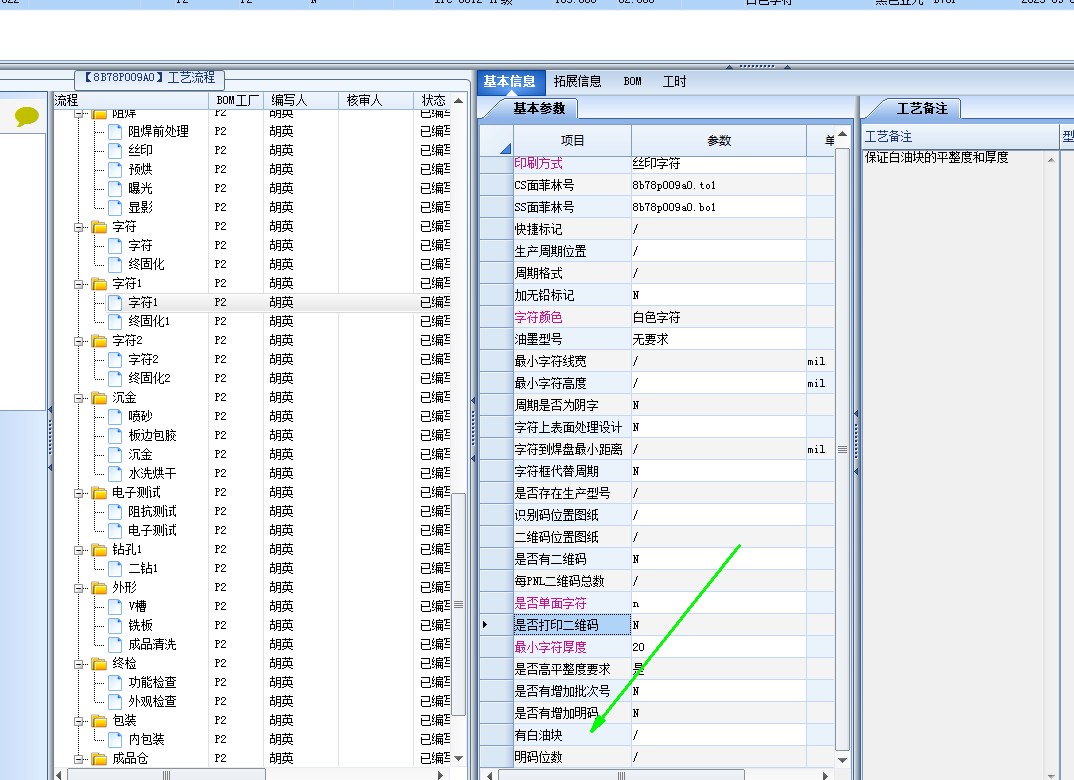Click the 外形 folder icon
This screenshot has height=780, width=1074.
click(x=99, y=588)
